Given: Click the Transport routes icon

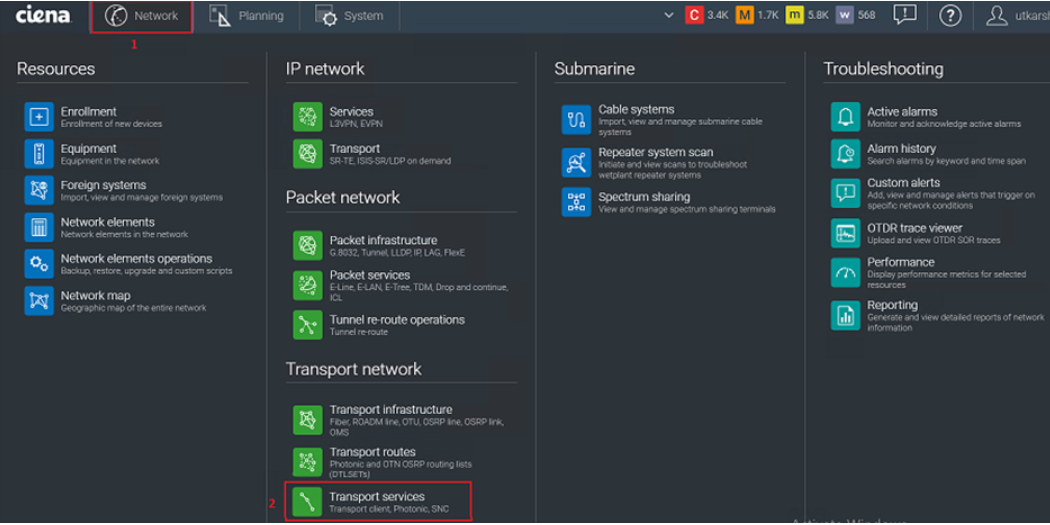Looking at the screenshot, I should (x=307, y=462).
